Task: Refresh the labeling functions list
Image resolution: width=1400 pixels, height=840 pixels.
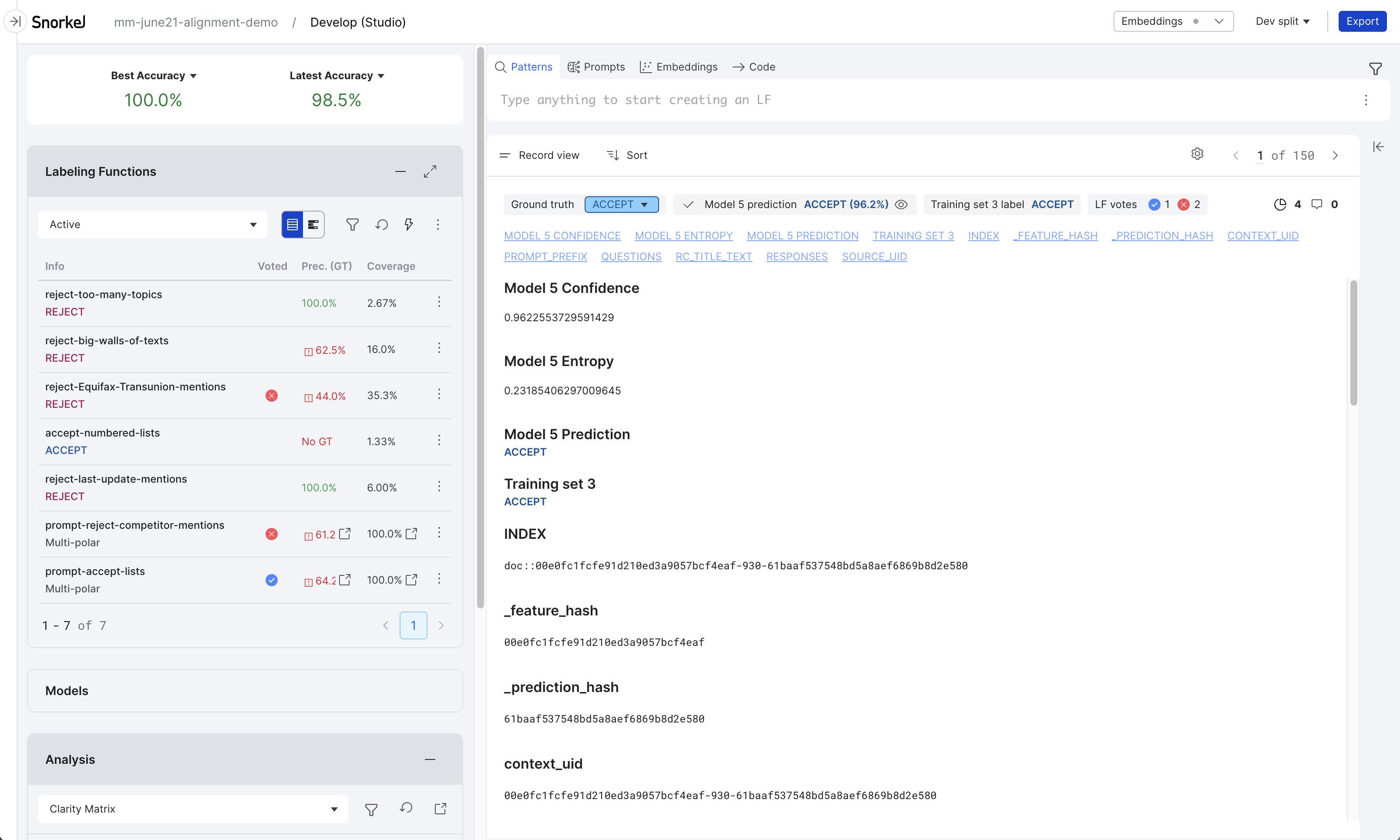Action: (381, 225)
